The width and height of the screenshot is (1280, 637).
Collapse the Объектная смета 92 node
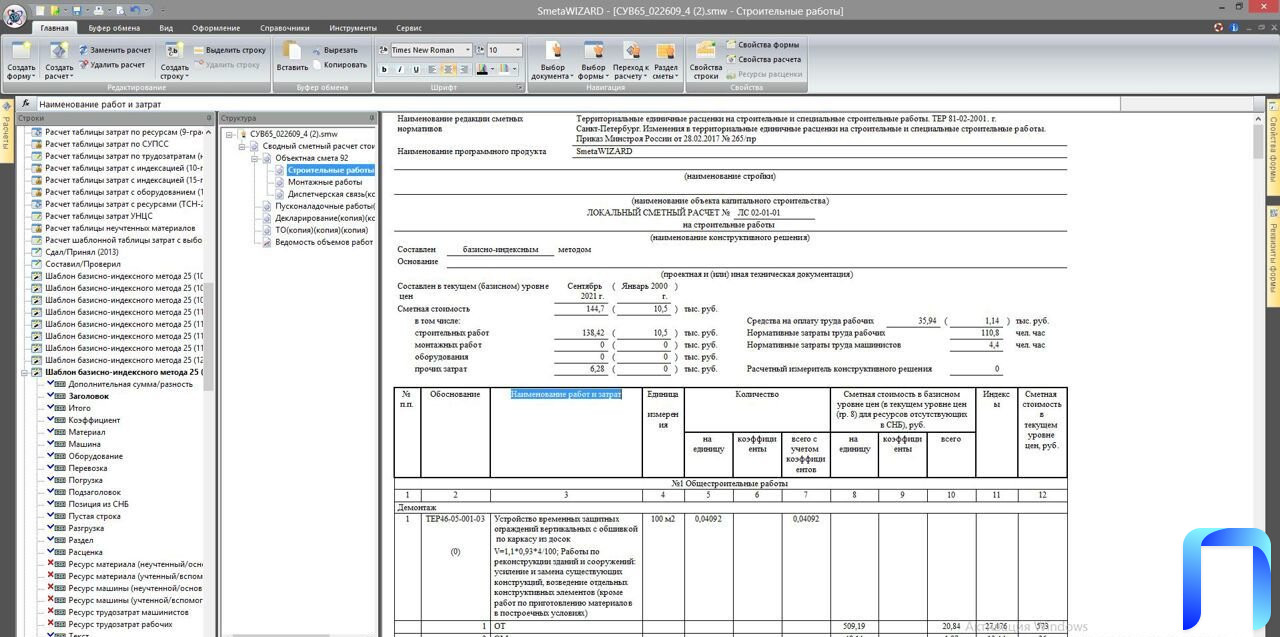(x=255, y=158)
